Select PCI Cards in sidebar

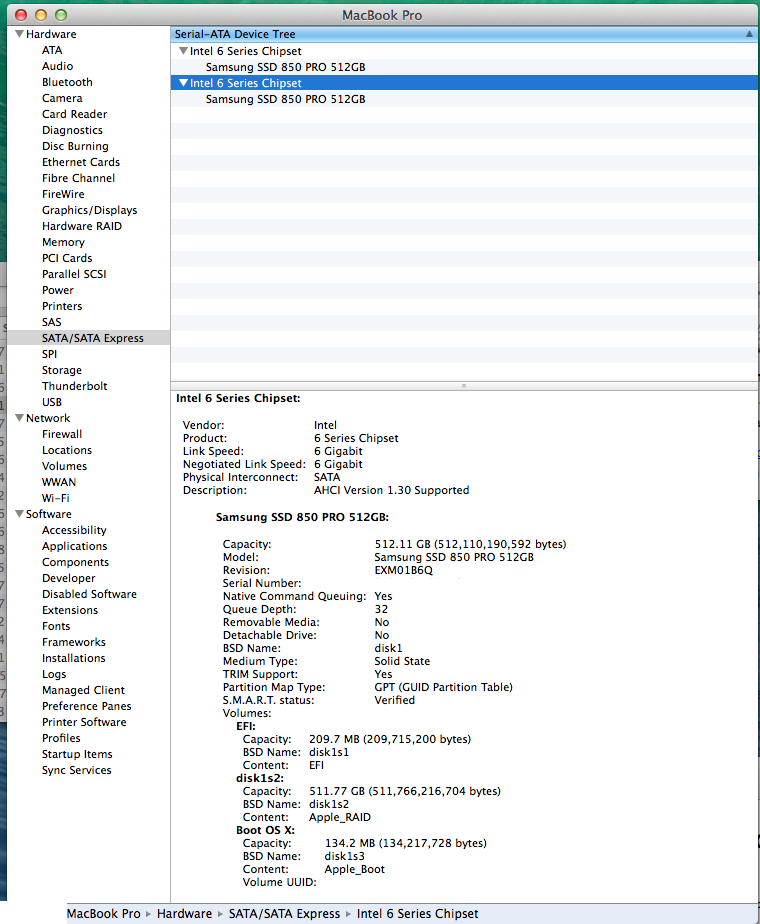(67, 258)
